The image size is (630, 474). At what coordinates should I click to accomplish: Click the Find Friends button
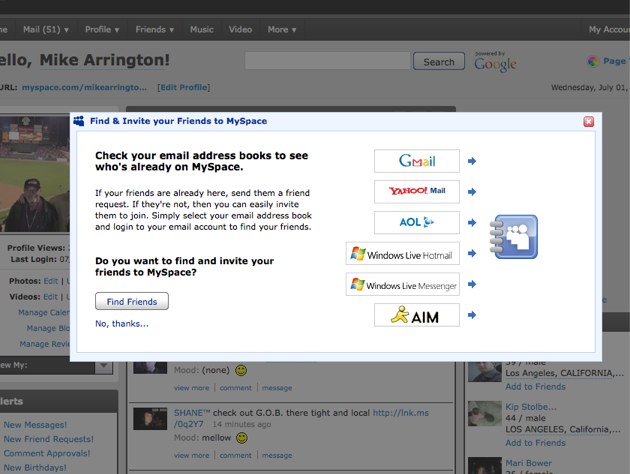[x=132, y=301]
